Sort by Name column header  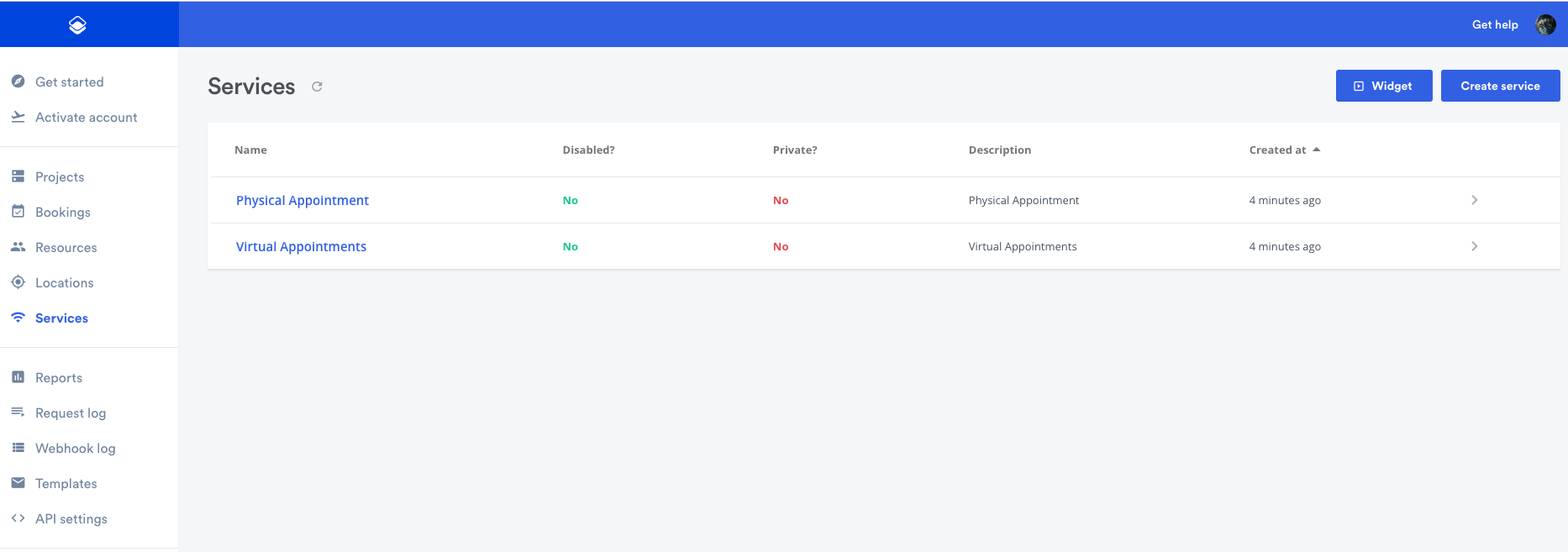click(250, 150)
